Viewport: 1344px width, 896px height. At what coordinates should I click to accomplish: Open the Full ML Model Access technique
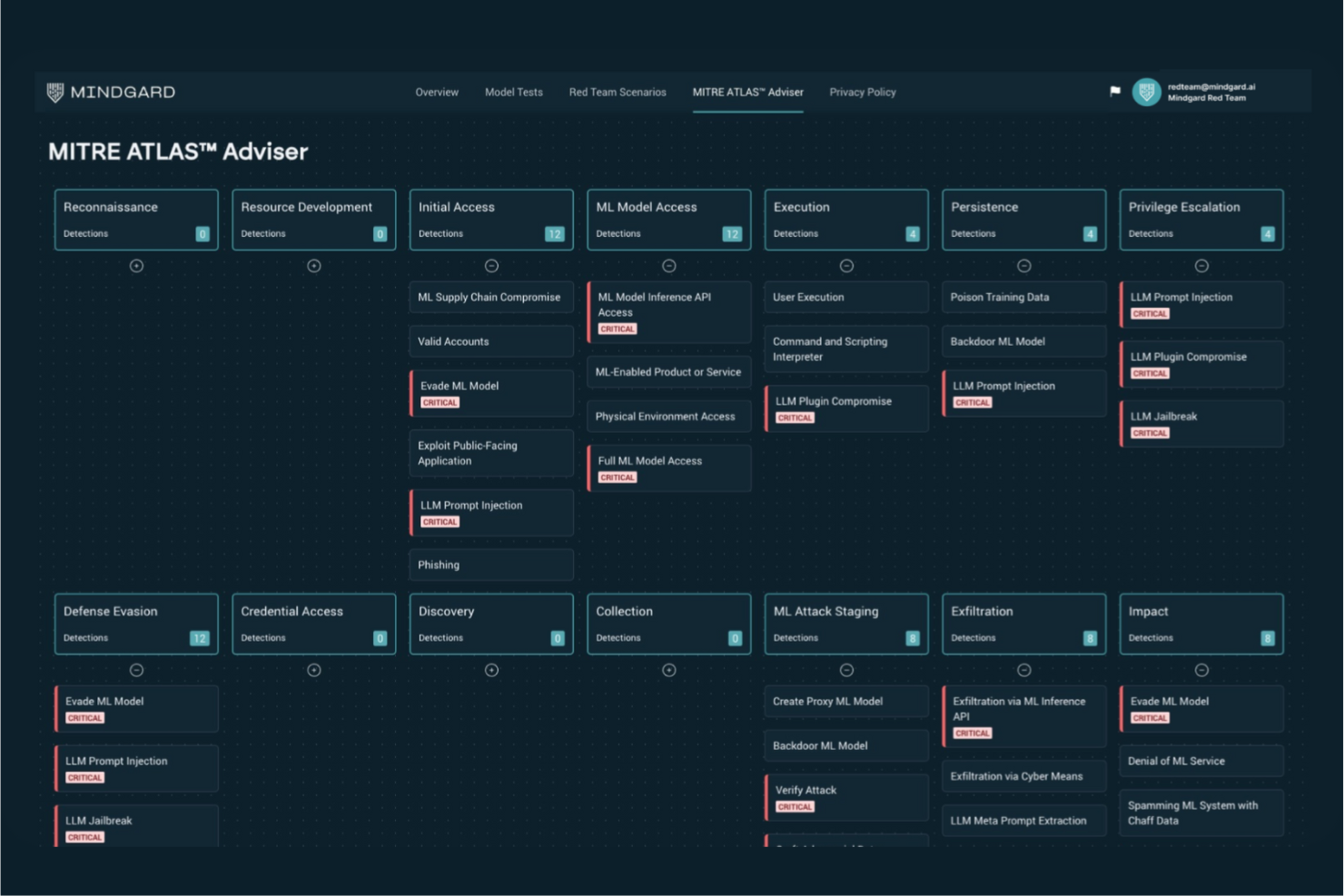click(x=669, y=468)
